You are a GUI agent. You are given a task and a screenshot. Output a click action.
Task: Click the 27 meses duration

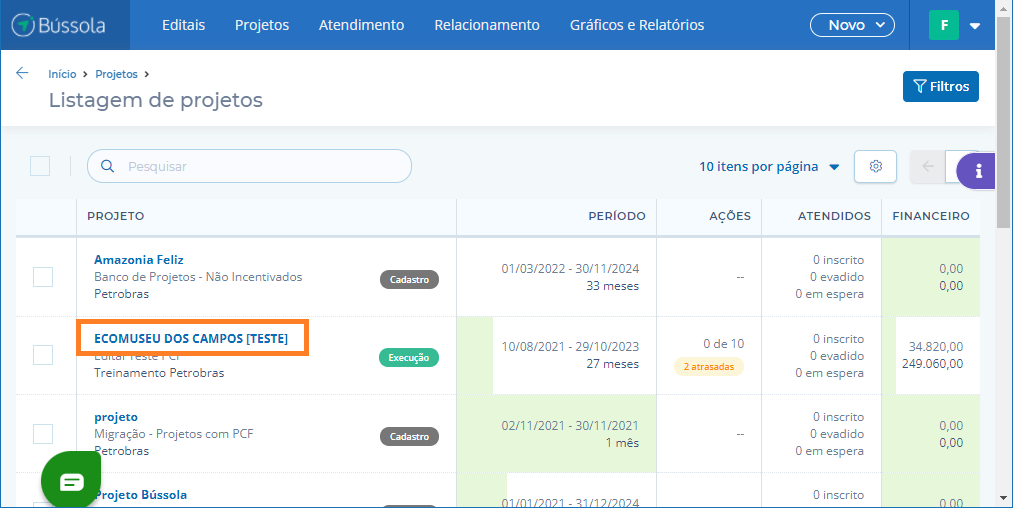pos(612,364)
